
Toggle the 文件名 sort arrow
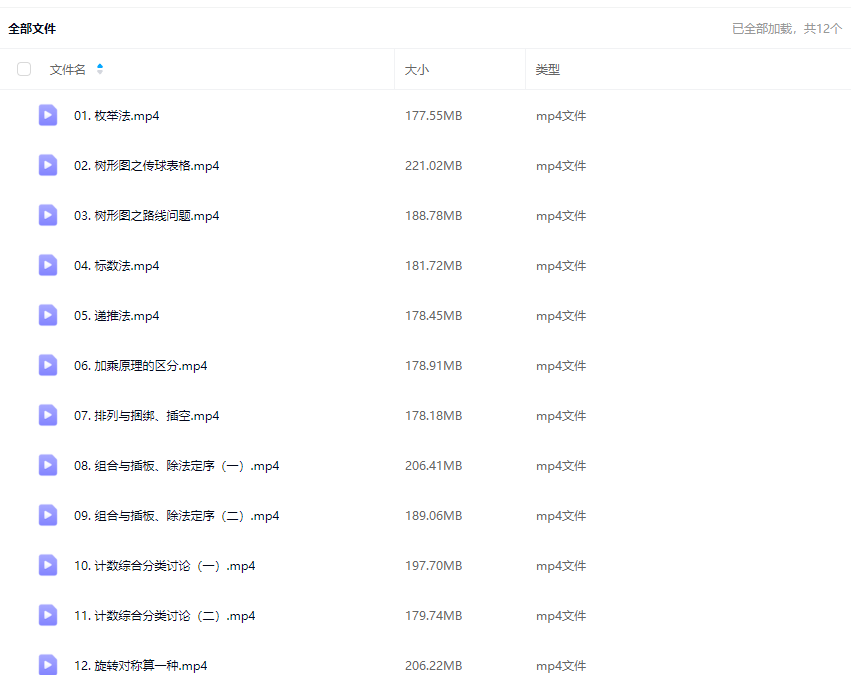click(x=100, y=69)
